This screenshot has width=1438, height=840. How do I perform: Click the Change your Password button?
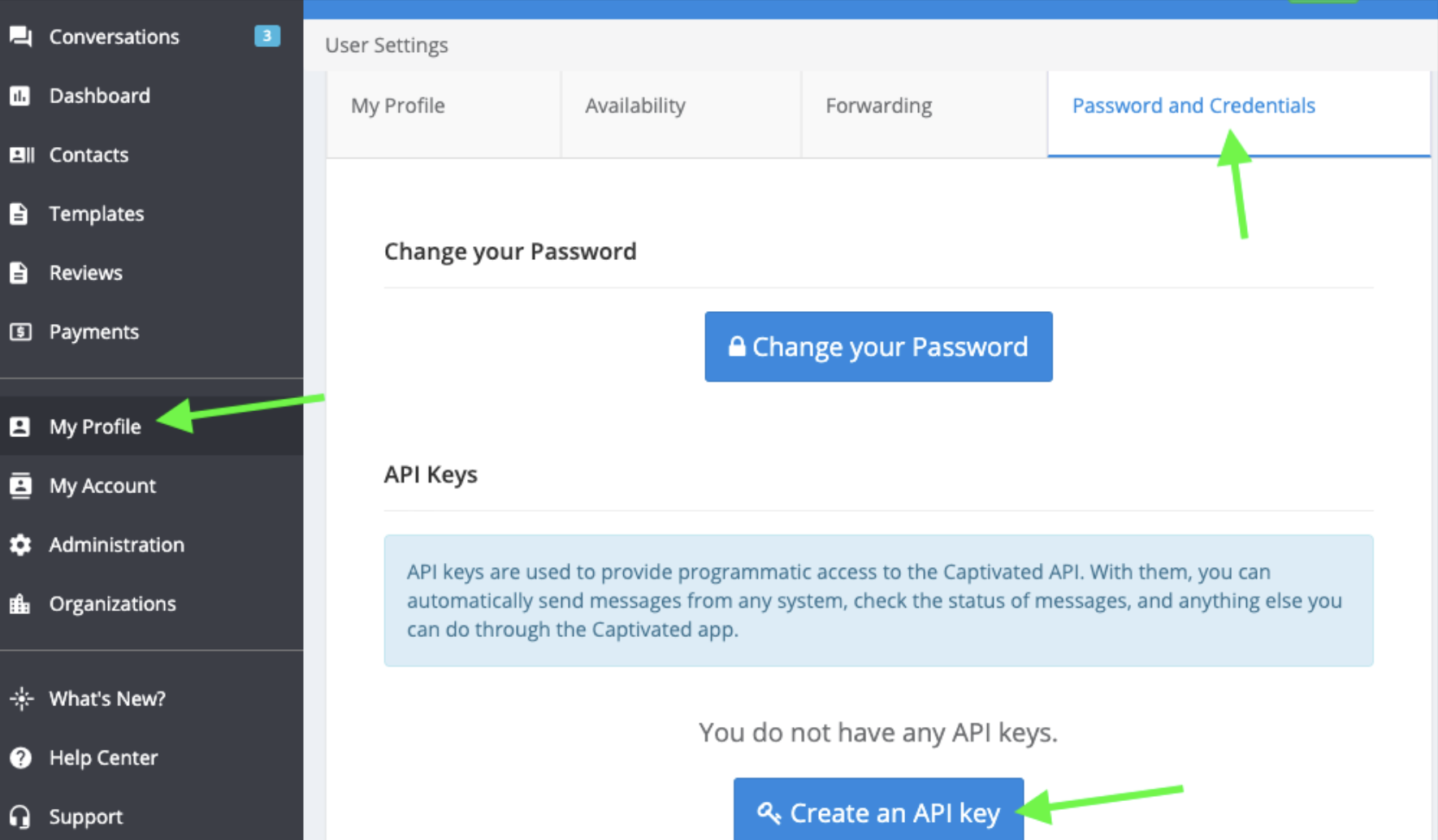(x=878, y=347)
